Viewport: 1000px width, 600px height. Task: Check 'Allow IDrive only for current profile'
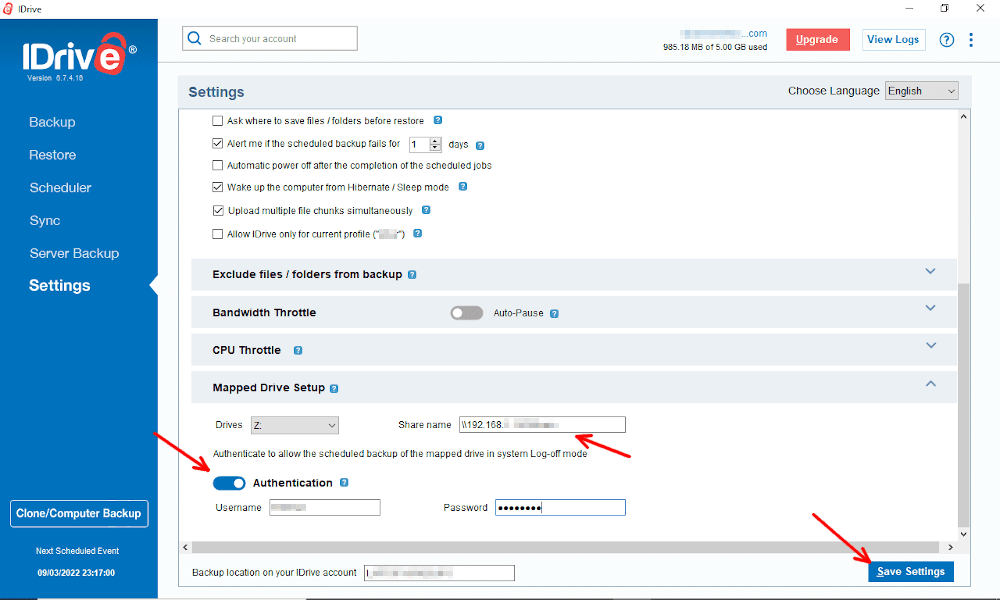click(217, 234)
